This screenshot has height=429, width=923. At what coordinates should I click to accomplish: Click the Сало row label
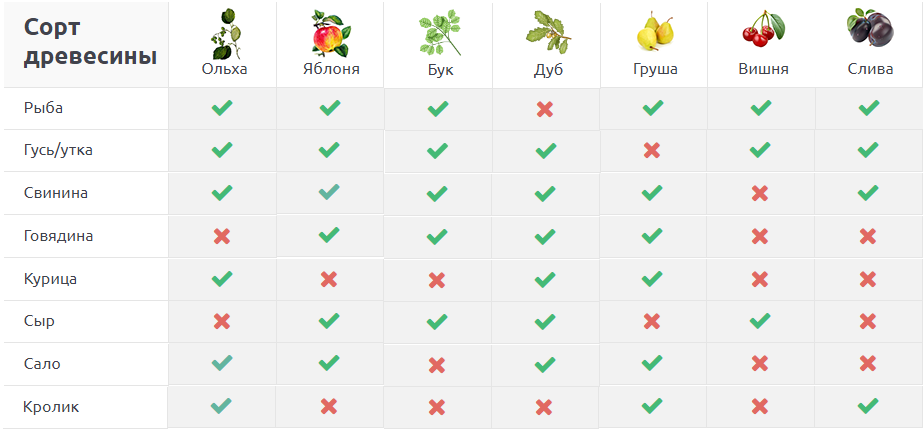coord(42,364)
